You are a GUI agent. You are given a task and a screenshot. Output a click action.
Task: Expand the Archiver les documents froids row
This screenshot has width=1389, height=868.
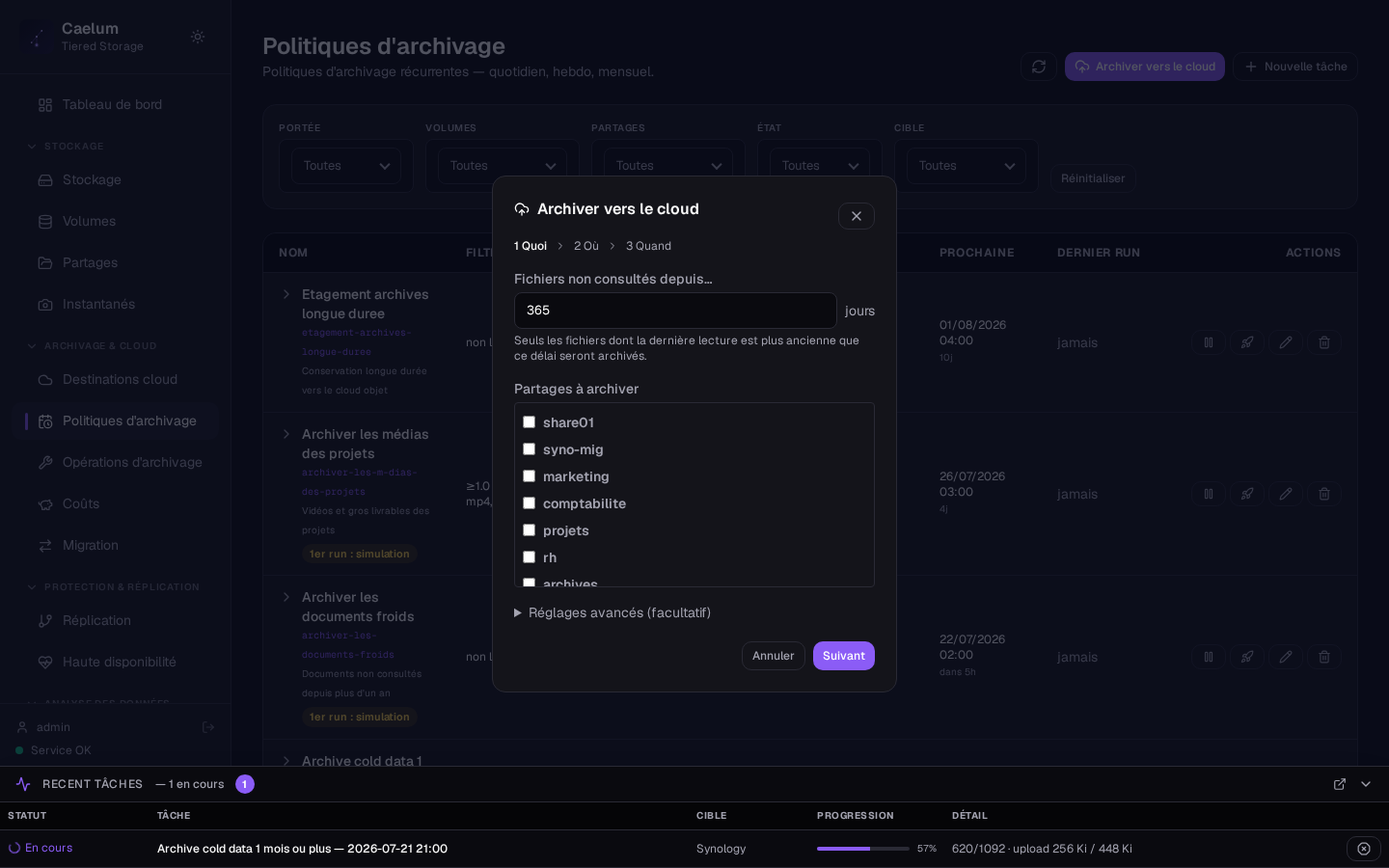pos(286,597)
